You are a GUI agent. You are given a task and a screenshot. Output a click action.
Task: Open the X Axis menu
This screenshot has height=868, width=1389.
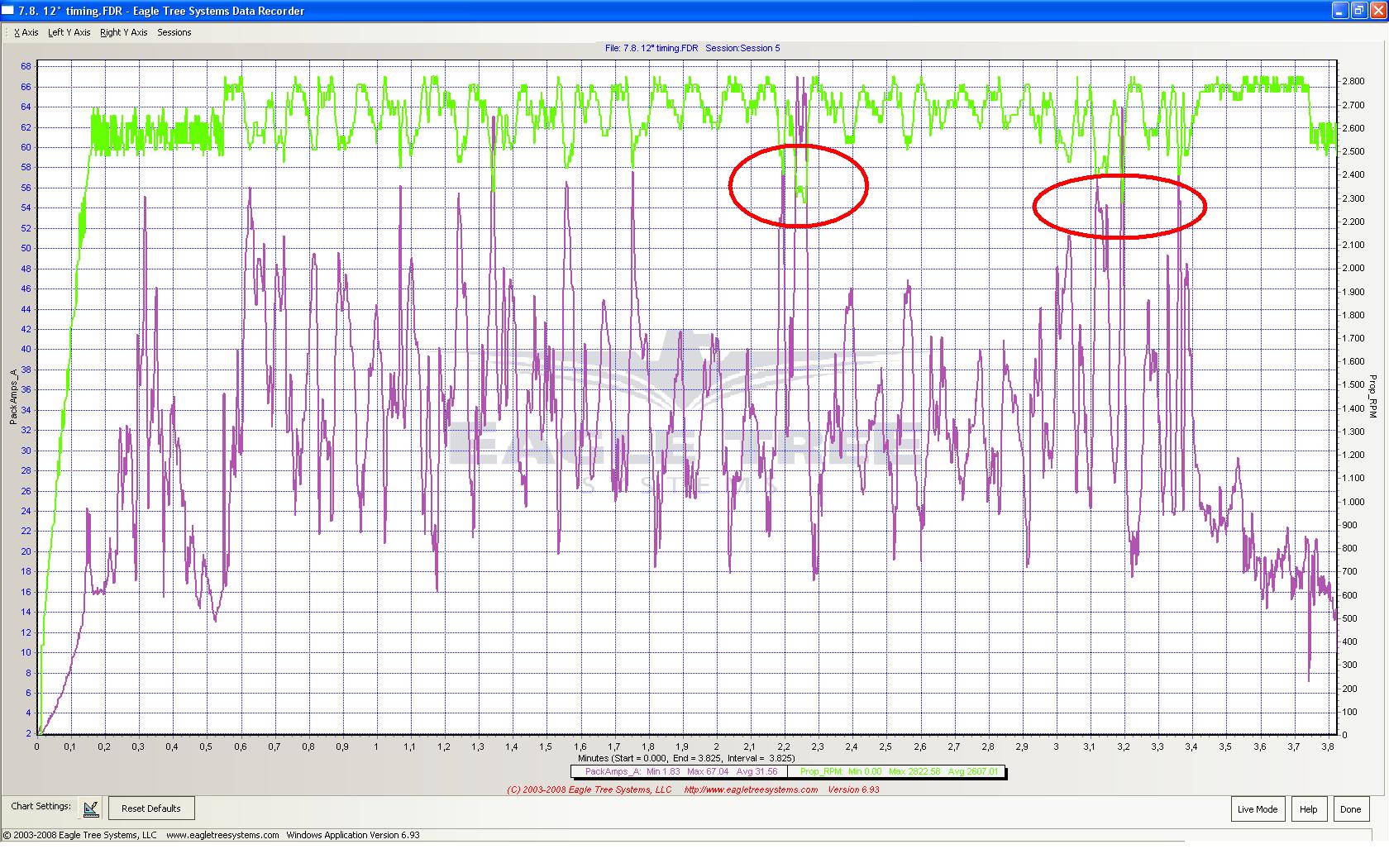tap(26, 32)
